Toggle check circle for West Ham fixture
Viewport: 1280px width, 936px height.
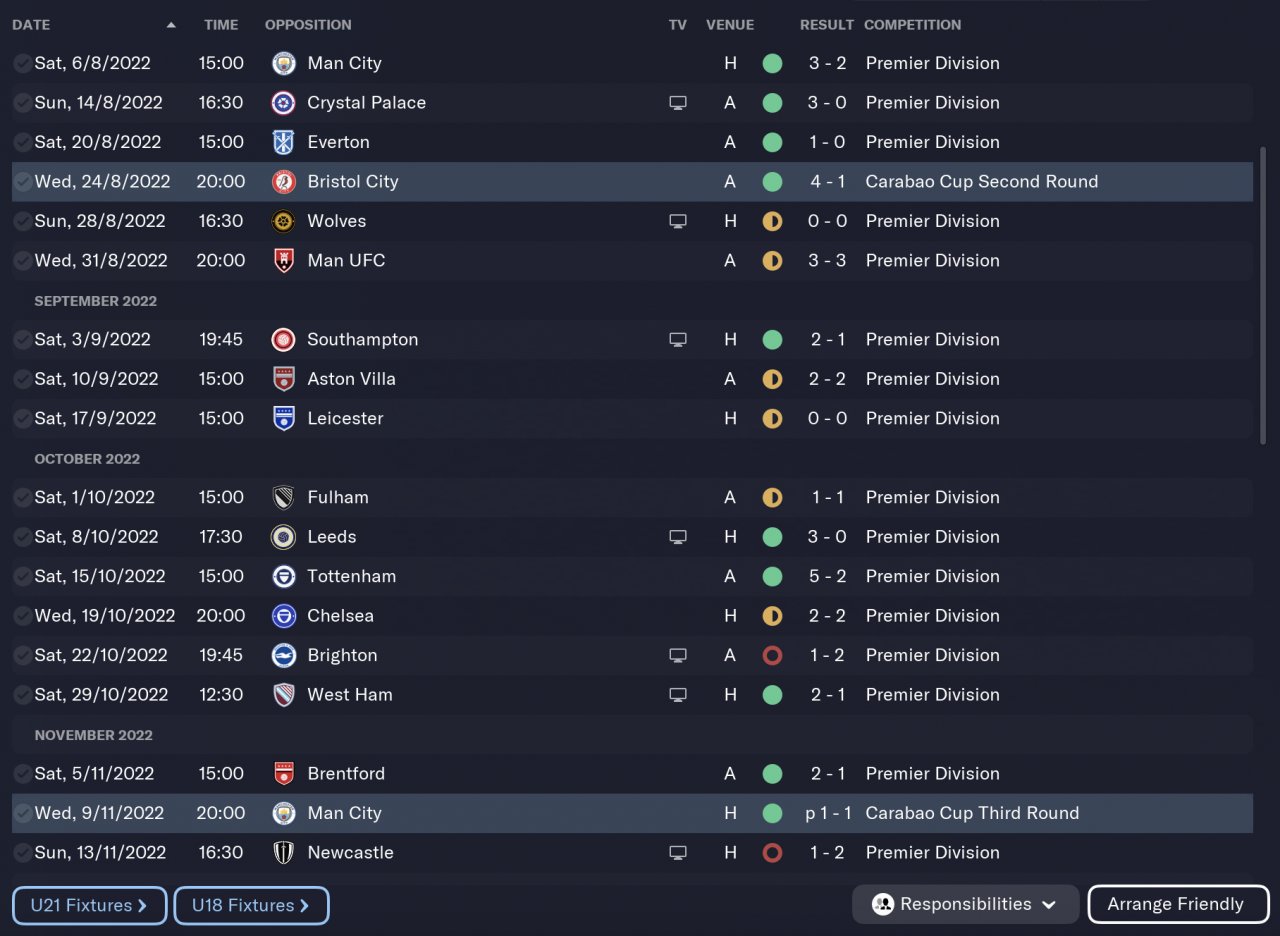click(x=22, y=695)
